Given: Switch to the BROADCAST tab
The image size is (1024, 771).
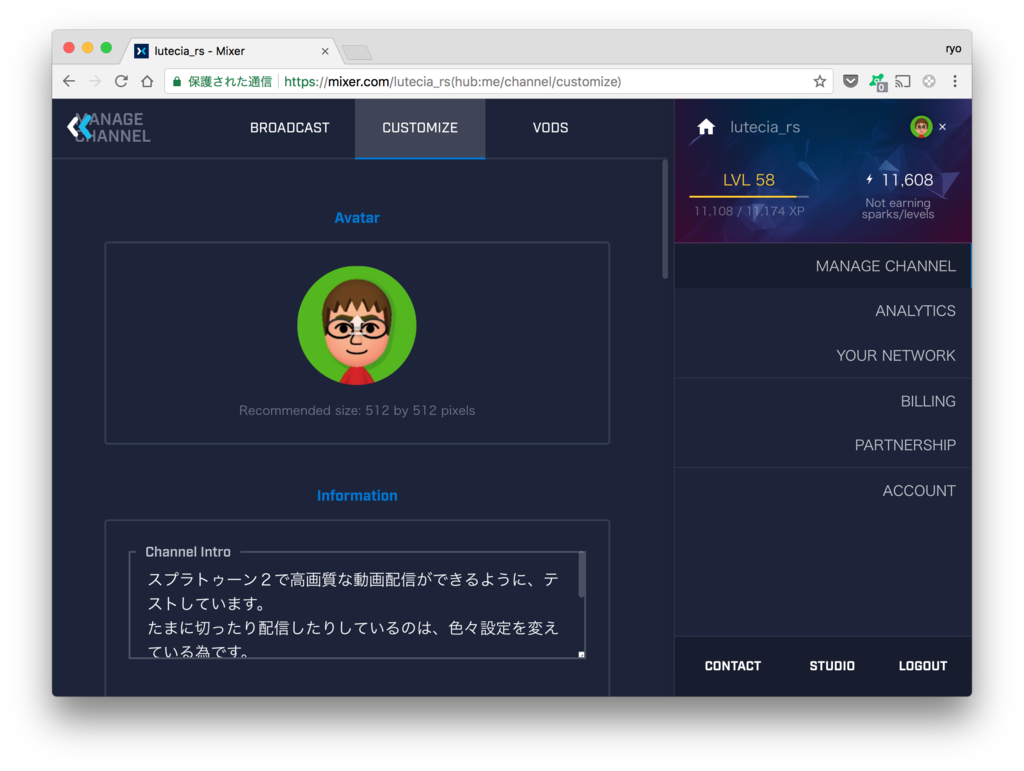Looking at the screenshot, I should tap(289, 128).
